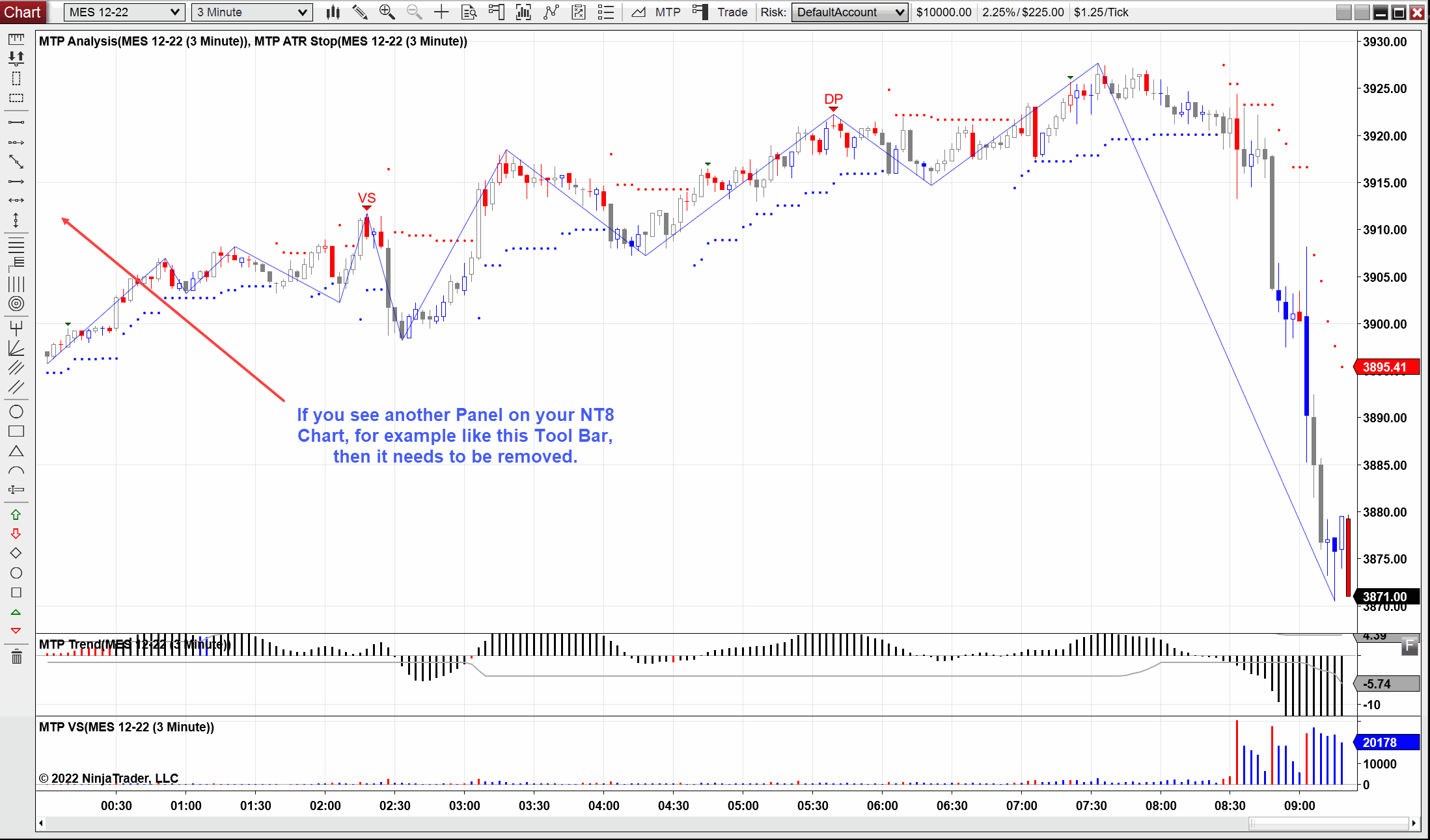Open the MES 12-22 instrument dropdown

124,12
